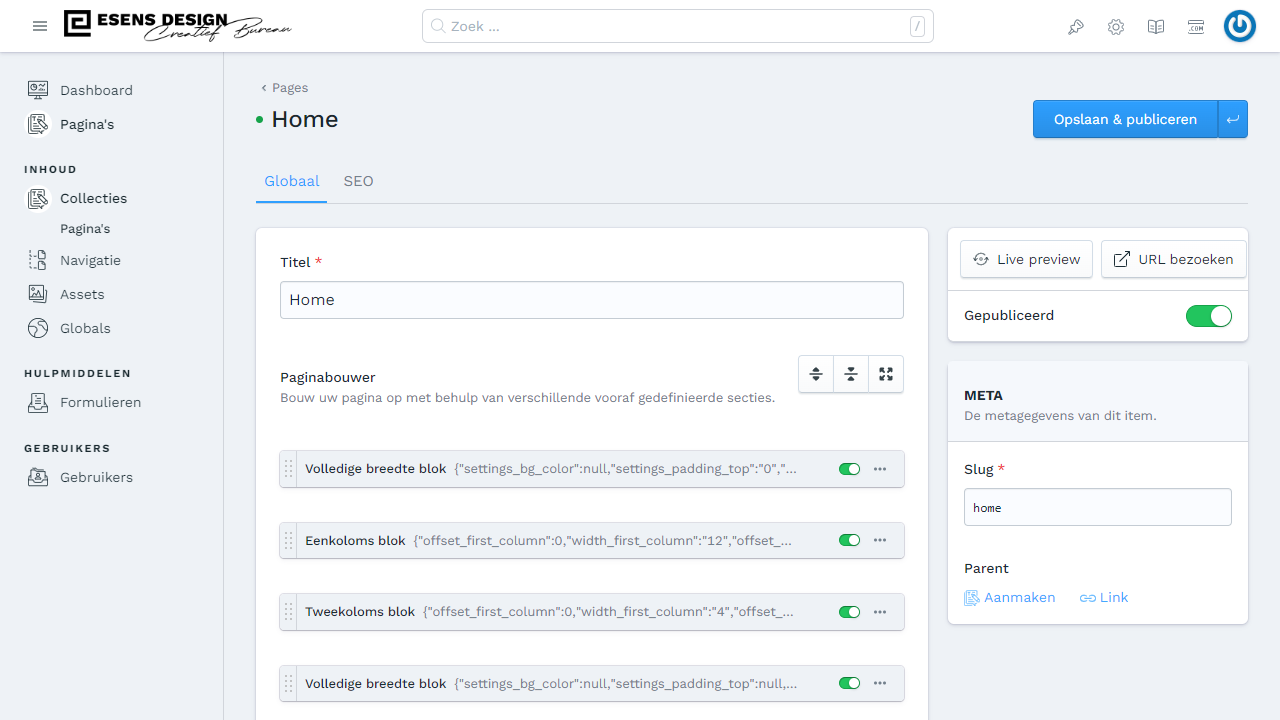Expand all sets in Paginabouwer
This screenshot has width=1280, height=720.
(816, 374)
